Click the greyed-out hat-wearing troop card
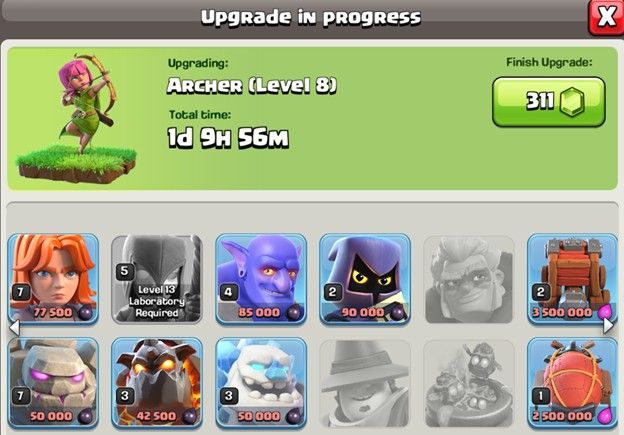The height and width of the screenshot is (435, 624). pos(365,383)
